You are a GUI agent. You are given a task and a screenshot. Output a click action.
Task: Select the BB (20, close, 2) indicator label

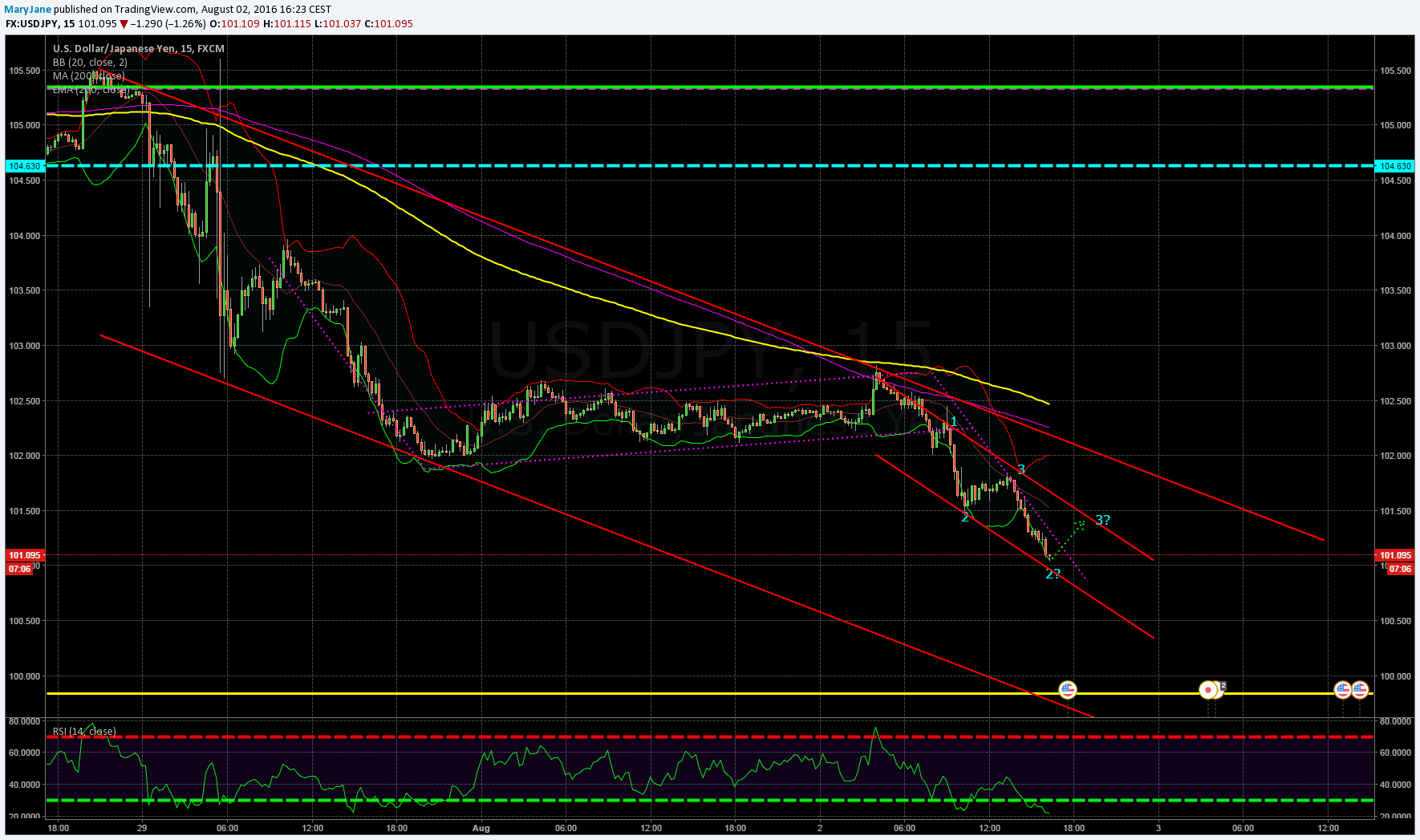(90, 63)
